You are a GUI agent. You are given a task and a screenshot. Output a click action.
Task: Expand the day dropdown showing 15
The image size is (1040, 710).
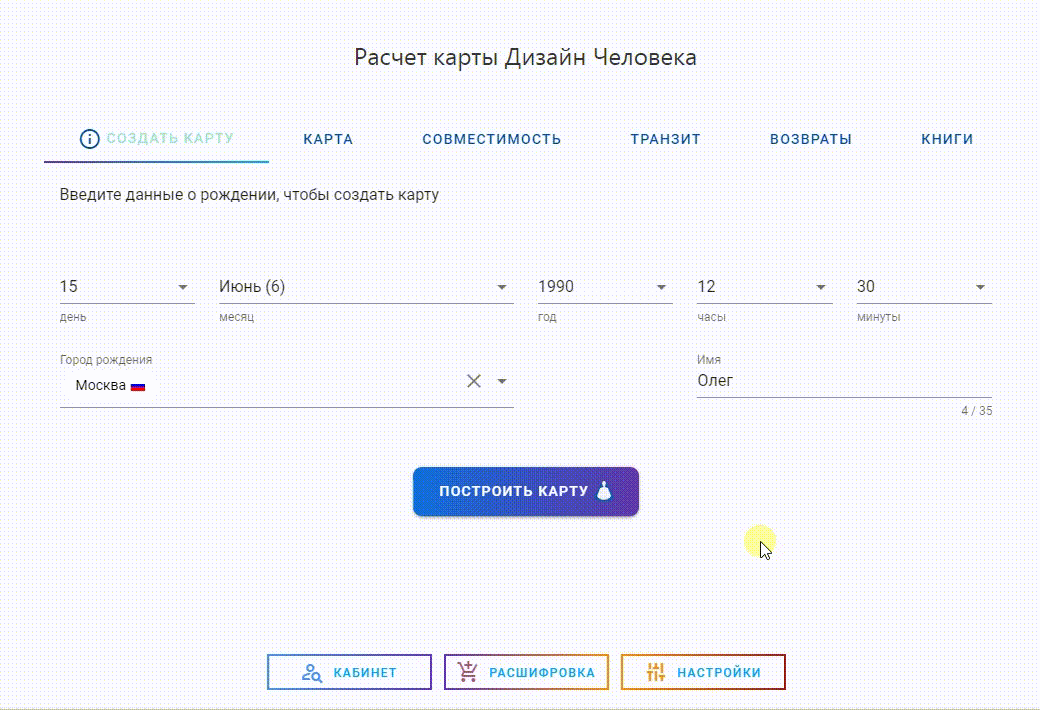click(183, 288)
